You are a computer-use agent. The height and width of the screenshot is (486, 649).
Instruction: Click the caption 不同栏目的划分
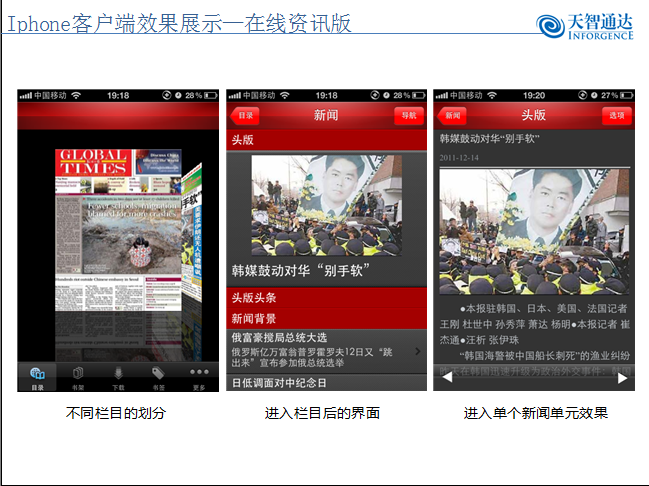116,413
